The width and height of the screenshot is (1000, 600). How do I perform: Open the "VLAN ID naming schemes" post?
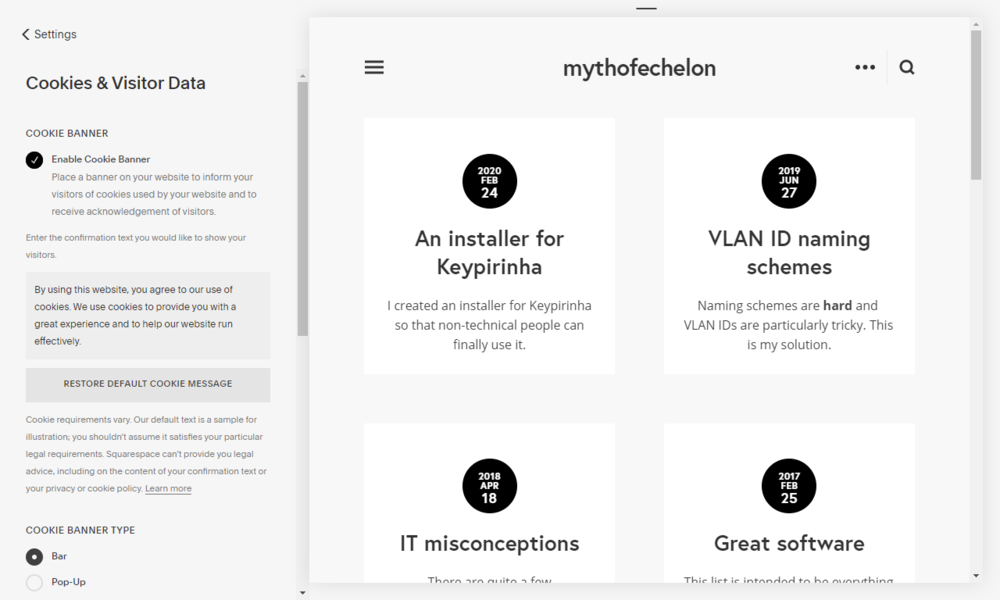tap(789, 251)
